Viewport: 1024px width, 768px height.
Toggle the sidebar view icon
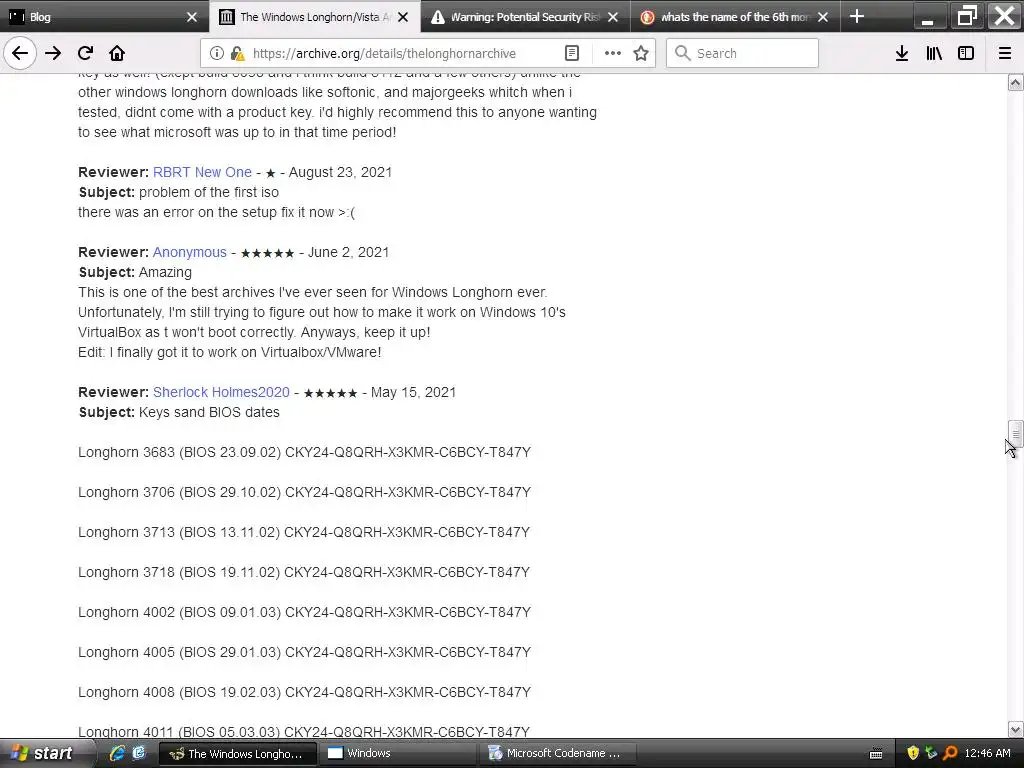coord(966,53)
